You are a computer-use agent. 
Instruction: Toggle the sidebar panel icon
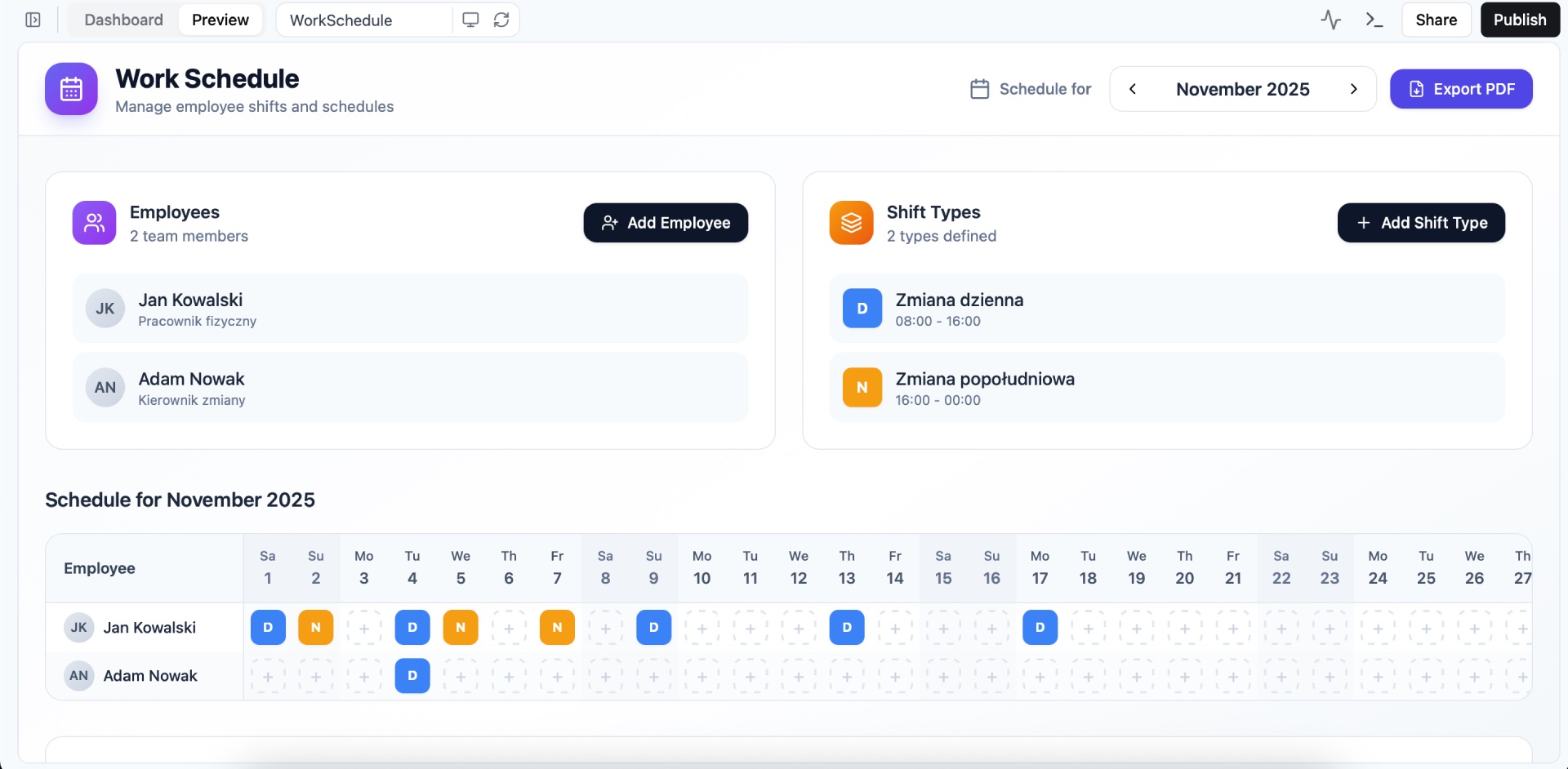(x=33, y=20)
